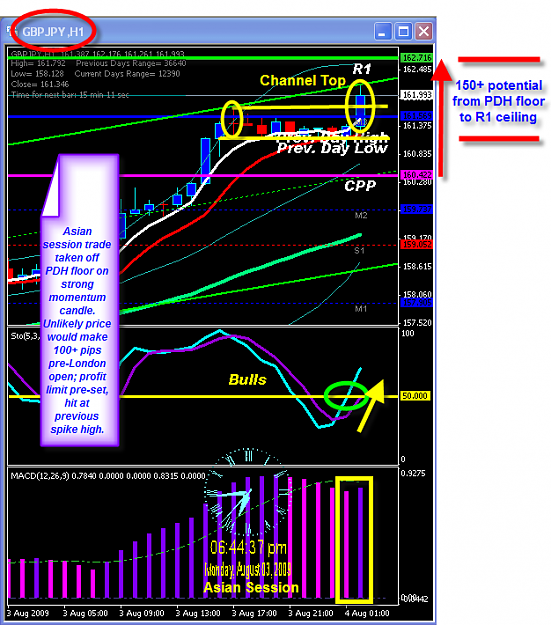Select the 'Asian Session' label

click(251, 588)
